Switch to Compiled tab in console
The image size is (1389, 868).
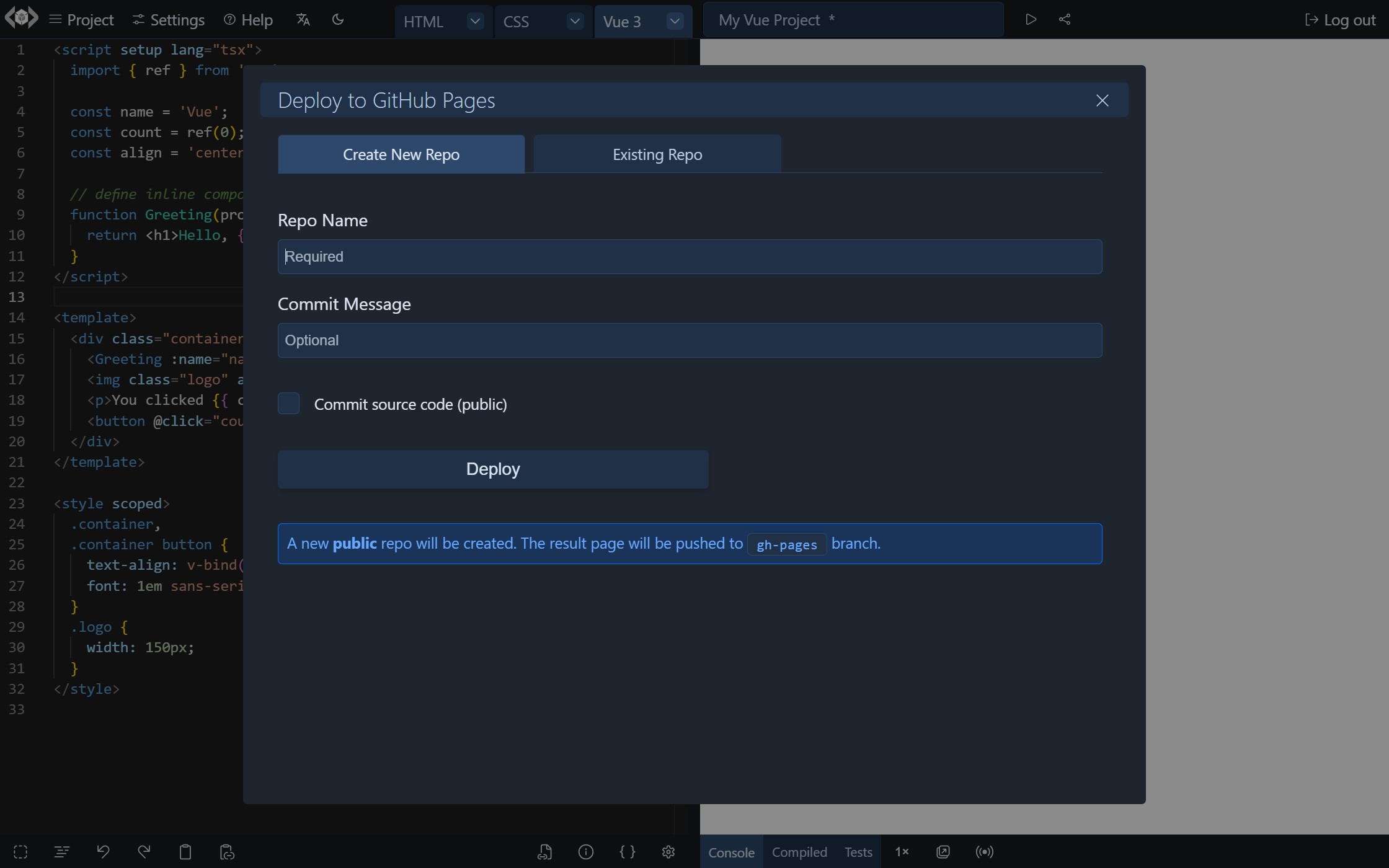pyautogui.click(x=800, y=852)
